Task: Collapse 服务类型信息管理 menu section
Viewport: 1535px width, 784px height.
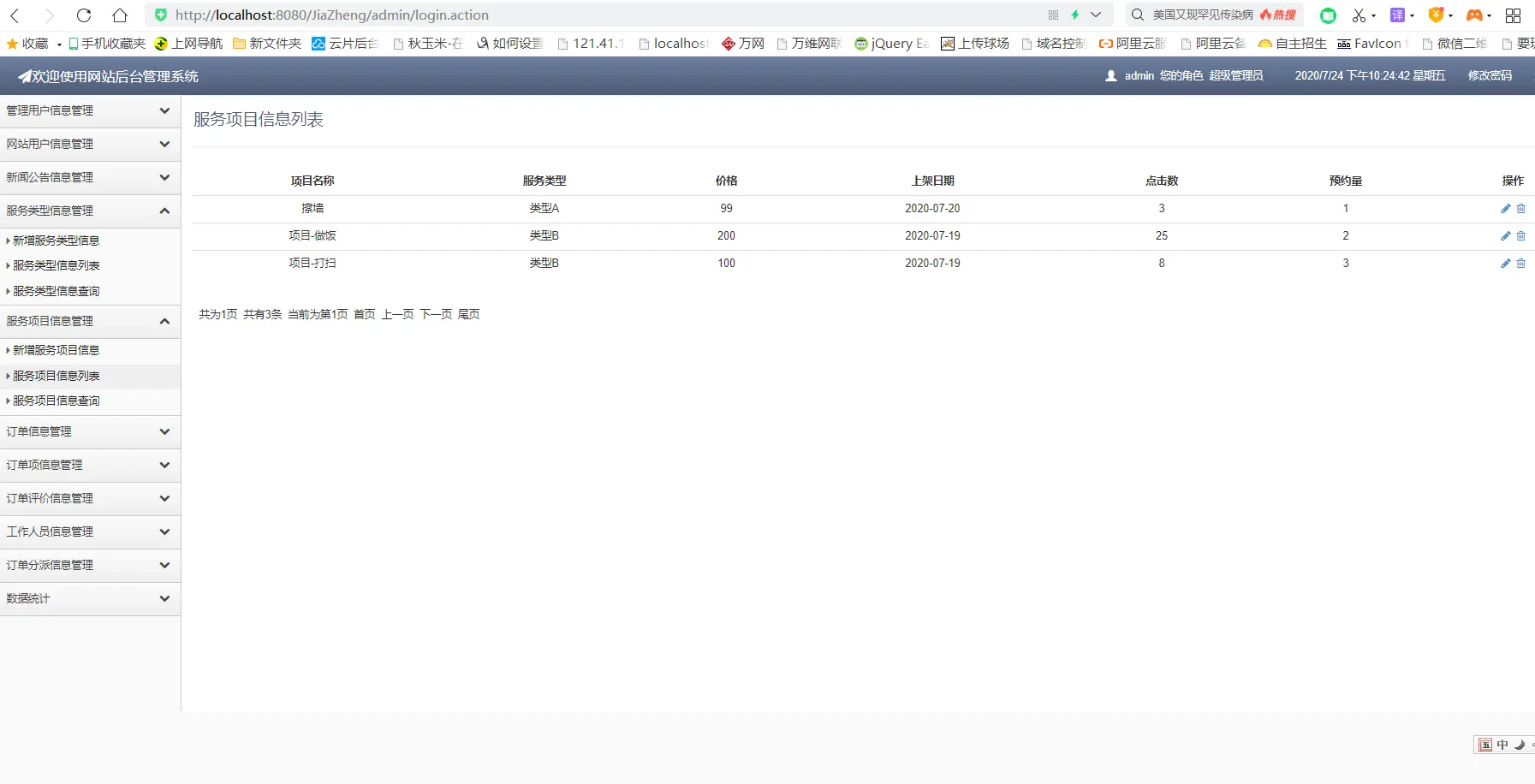Action: click(x=91, y=211)
